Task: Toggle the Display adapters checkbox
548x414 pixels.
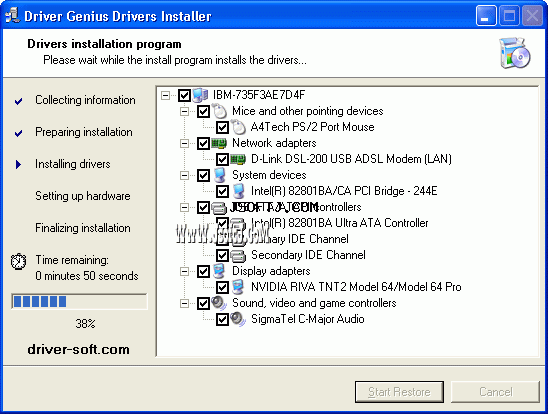Action: pyautogui.click(x=203, y=271)
